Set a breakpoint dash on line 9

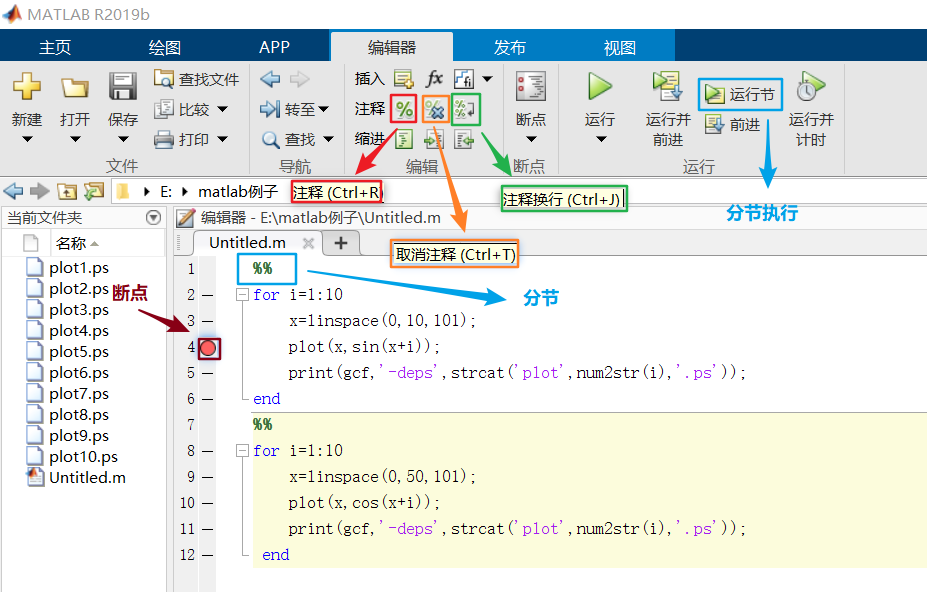pos(208,477)
